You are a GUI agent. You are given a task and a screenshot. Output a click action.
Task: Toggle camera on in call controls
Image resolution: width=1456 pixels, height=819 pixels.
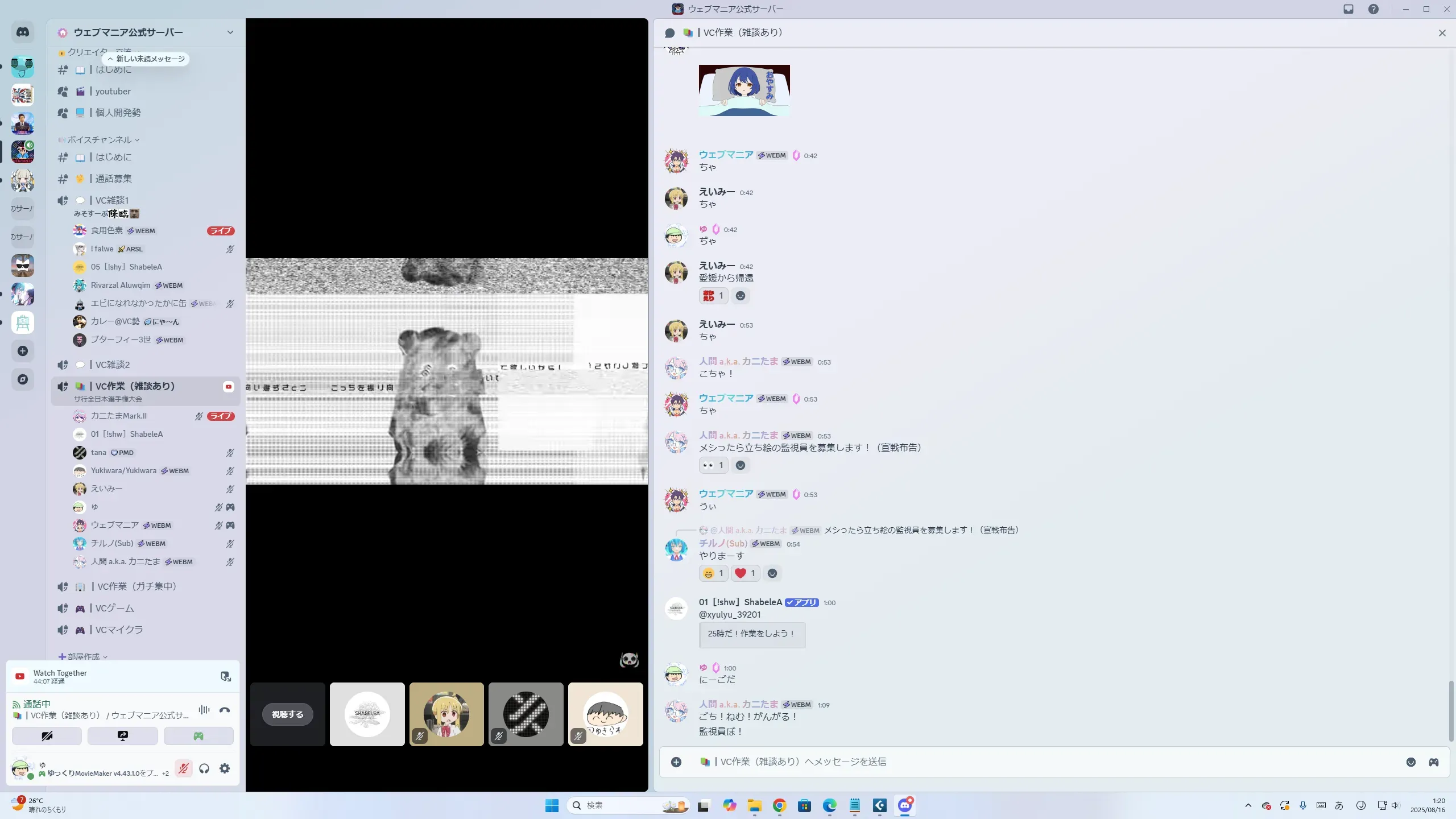(47, 736)
